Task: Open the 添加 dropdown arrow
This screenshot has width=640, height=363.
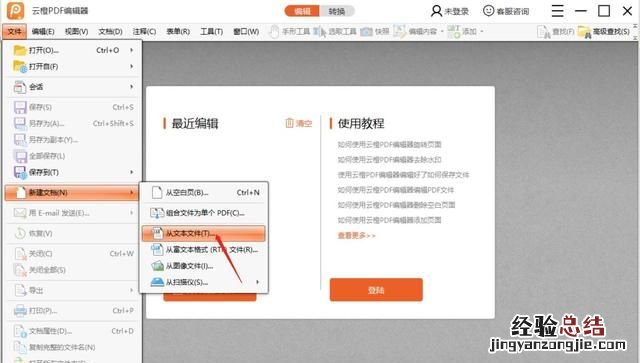Action: (x=482, y=31)
